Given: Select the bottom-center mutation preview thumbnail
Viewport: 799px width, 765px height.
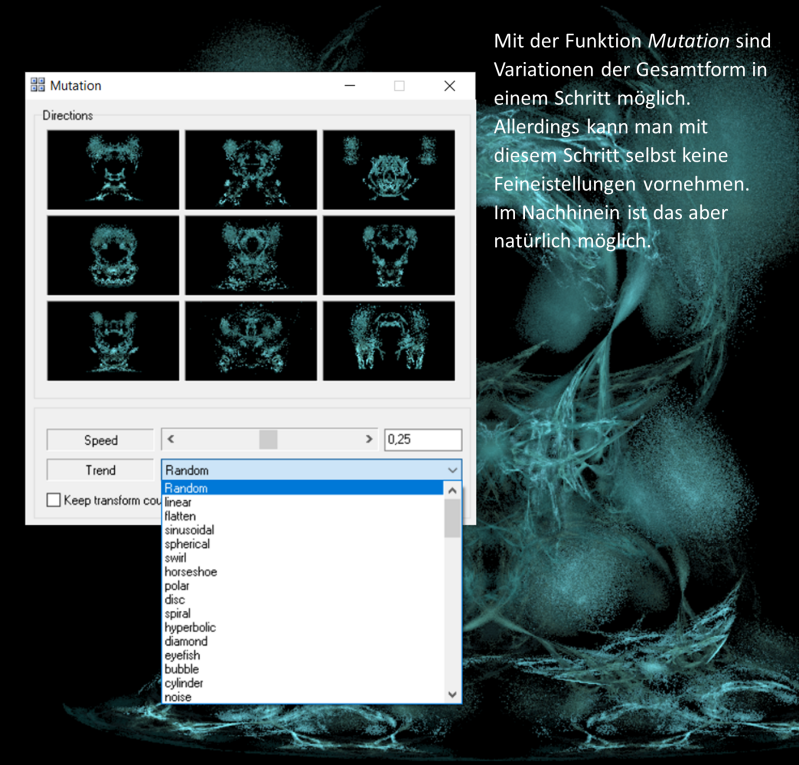Looking at the screenshot, I should (x=251, y=341).
